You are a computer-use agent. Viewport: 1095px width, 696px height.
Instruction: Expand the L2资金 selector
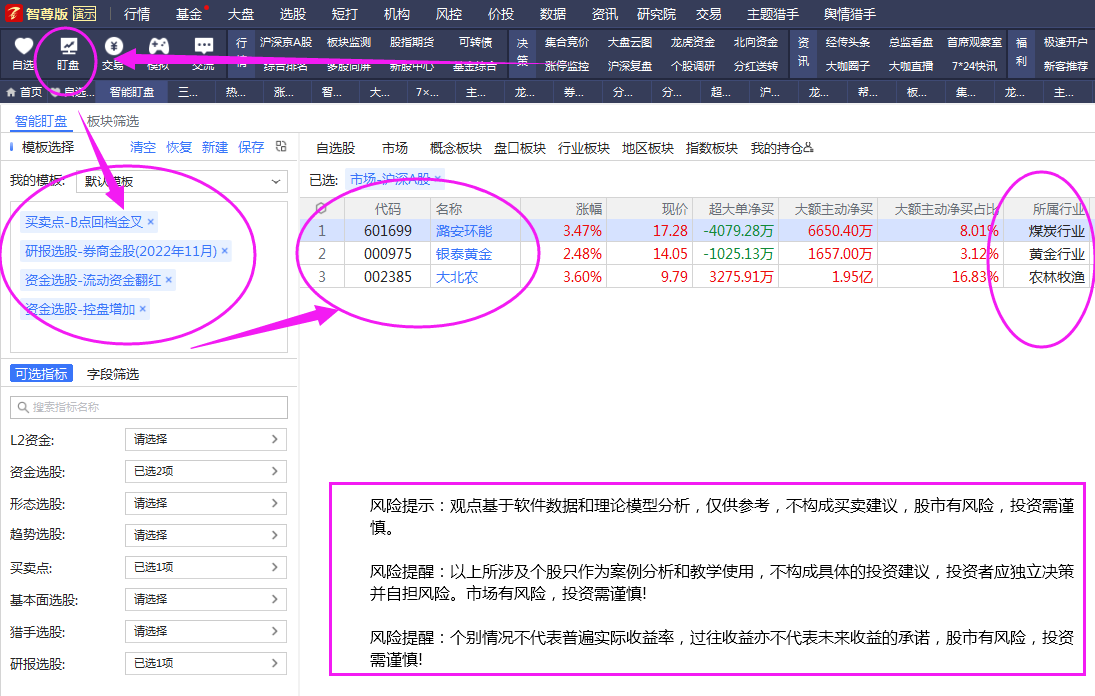click(206, 439)
